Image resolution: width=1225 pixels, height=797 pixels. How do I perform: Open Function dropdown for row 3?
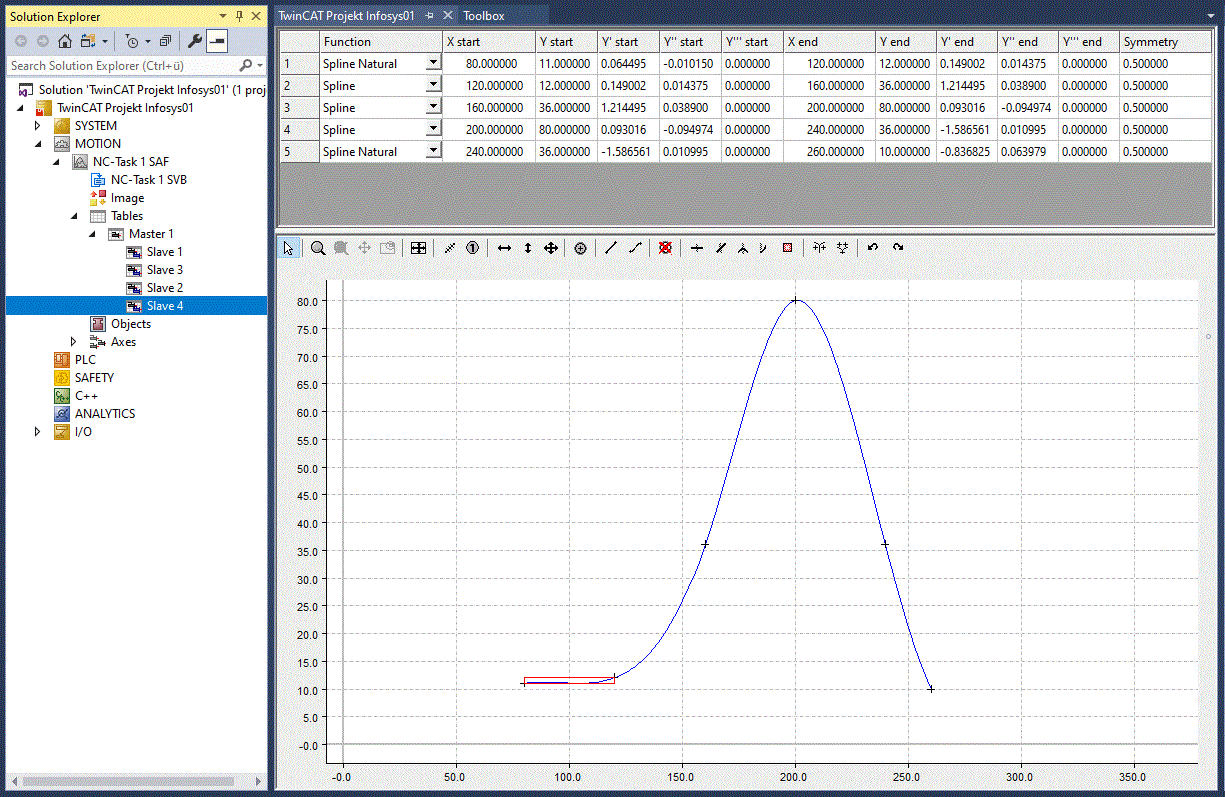pos(433,107)
